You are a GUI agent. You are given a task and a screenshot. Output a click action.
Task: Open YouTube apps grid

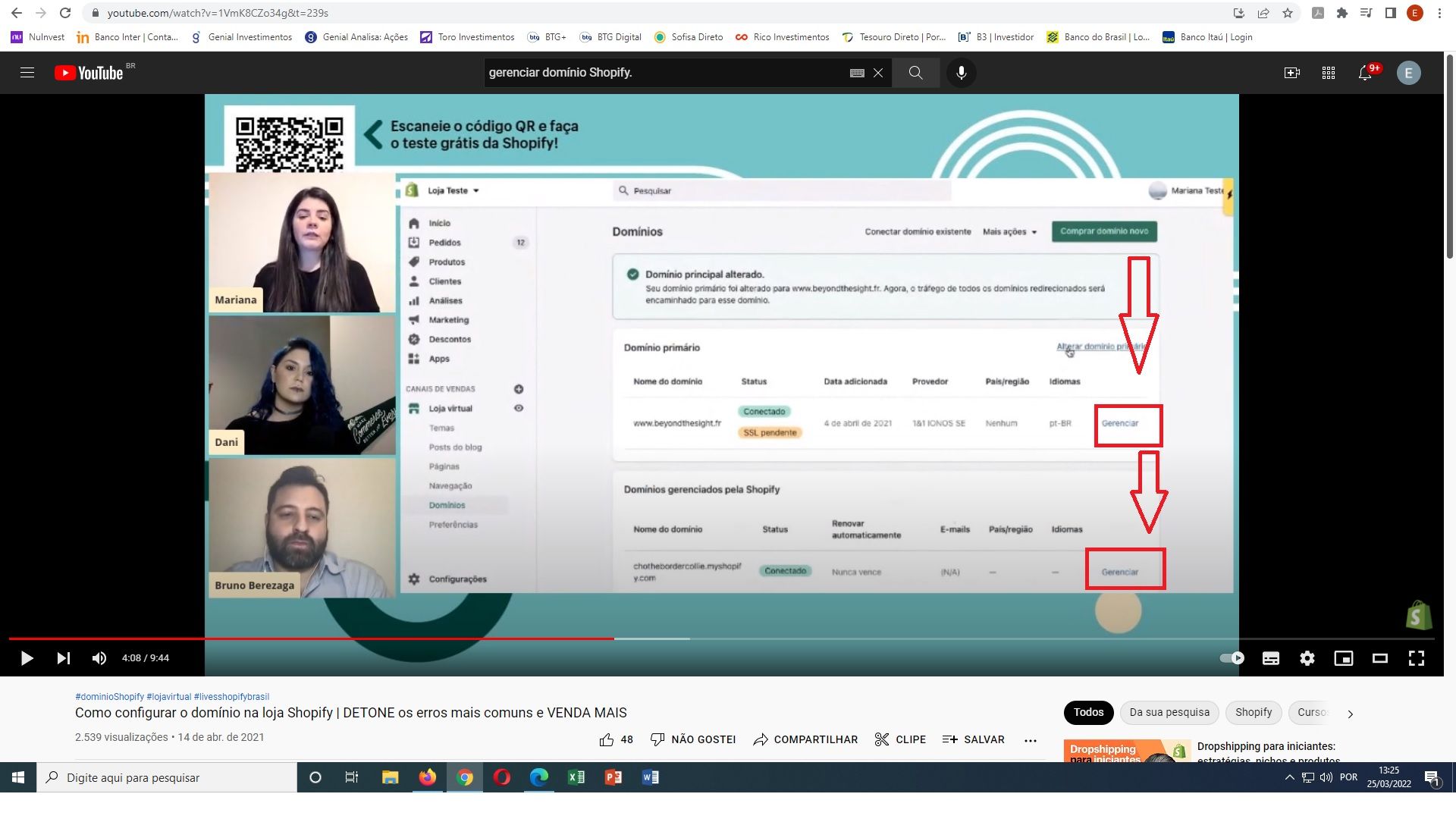(1329, 73)
